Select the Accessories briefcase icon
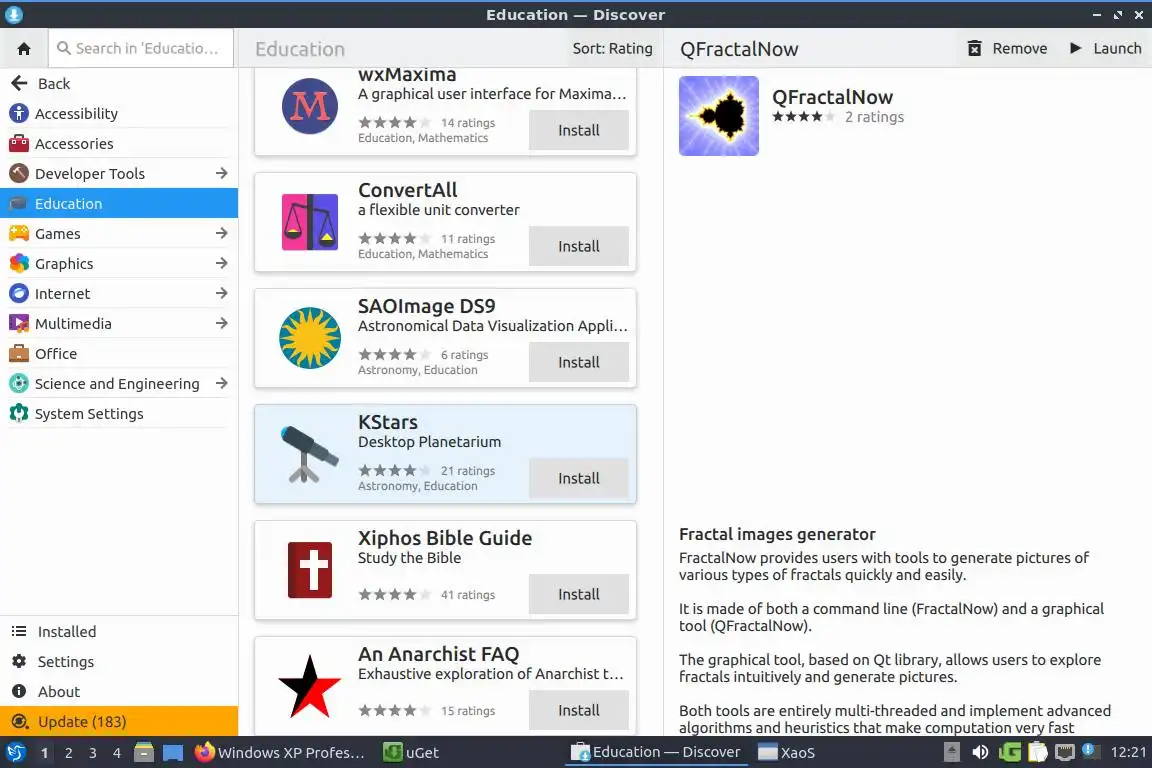 [18, 143]
